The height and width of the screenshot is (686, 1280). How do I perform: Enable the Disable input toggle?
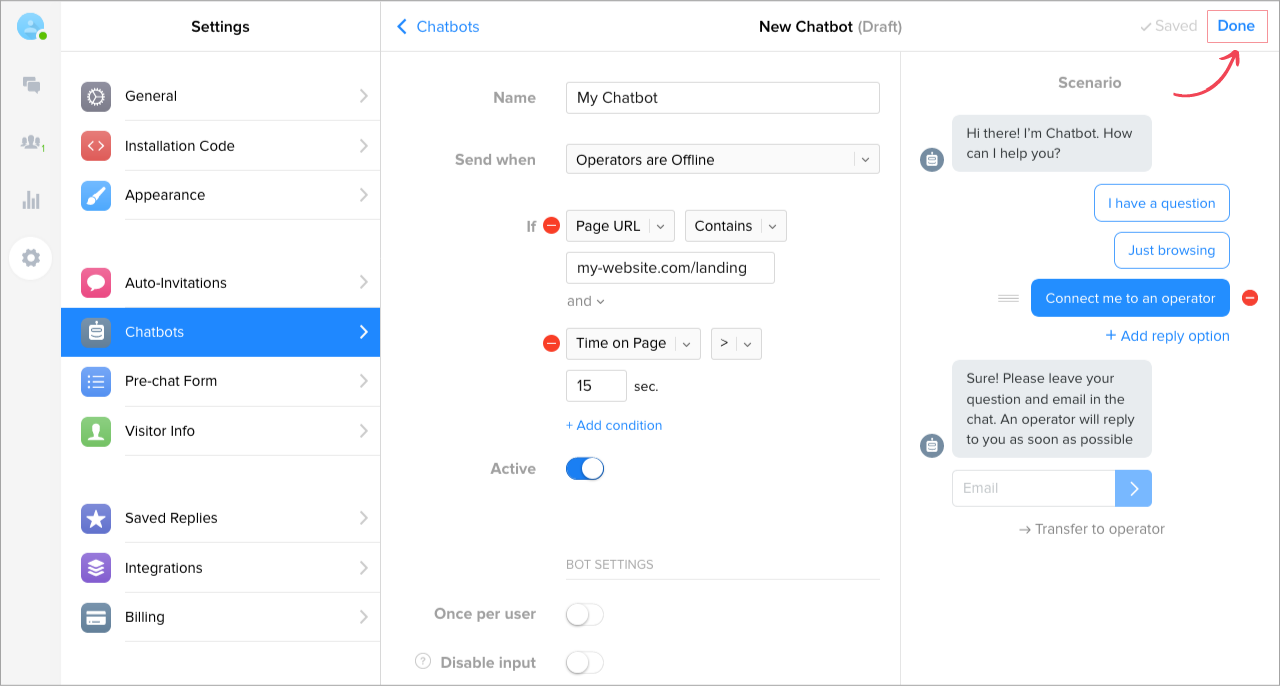(x=585, y=662)
